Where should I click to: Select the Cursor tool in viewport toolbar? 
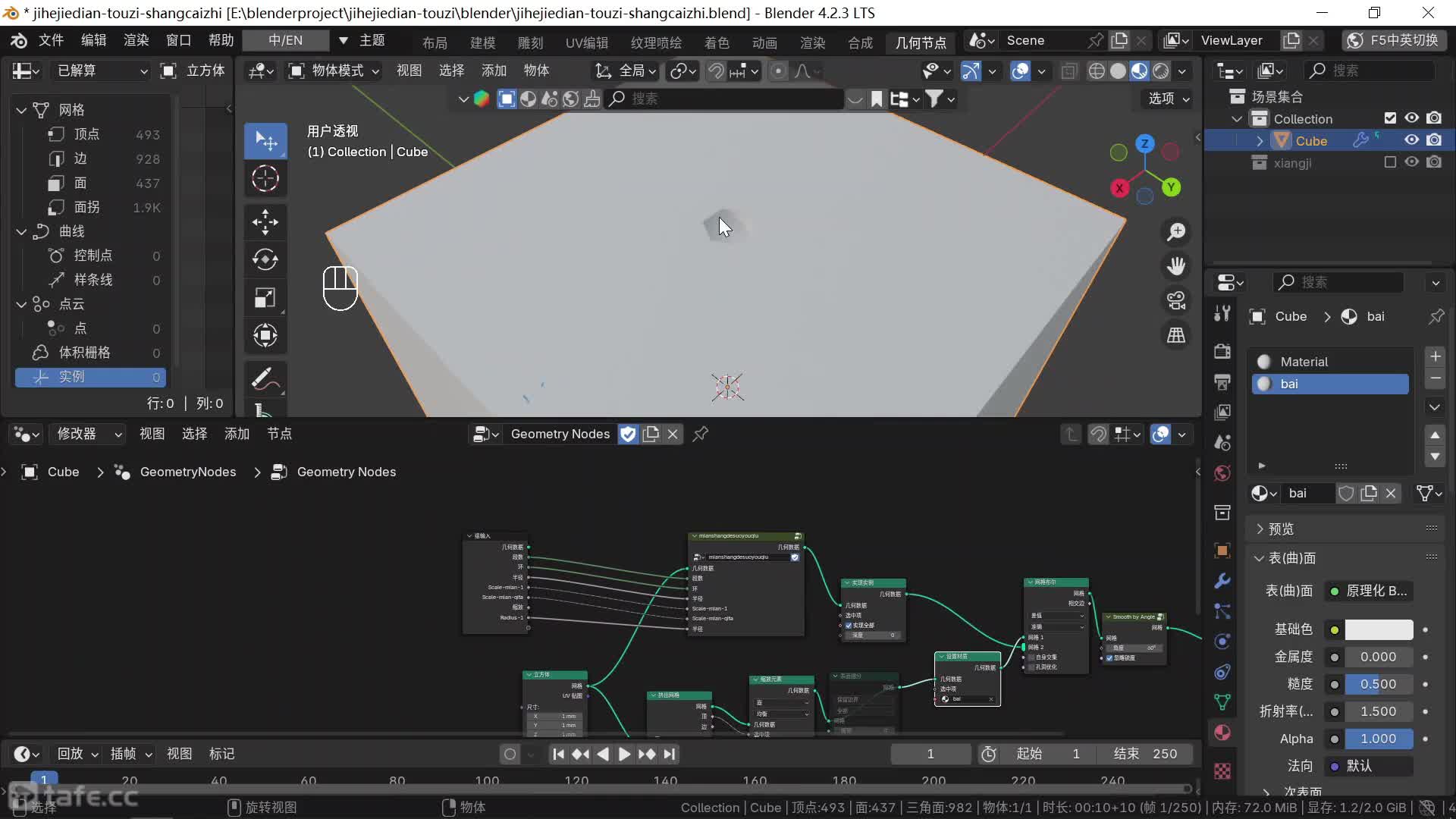click(x=265, y=179)
